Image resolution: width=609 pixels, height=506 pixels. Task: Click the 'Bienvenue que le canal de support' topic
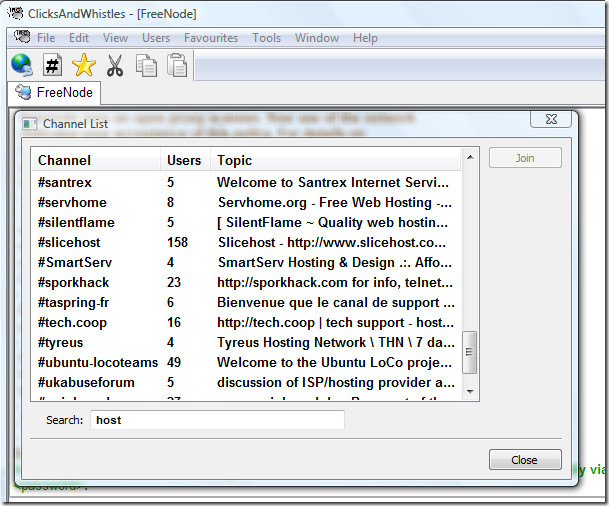point(328,303)
